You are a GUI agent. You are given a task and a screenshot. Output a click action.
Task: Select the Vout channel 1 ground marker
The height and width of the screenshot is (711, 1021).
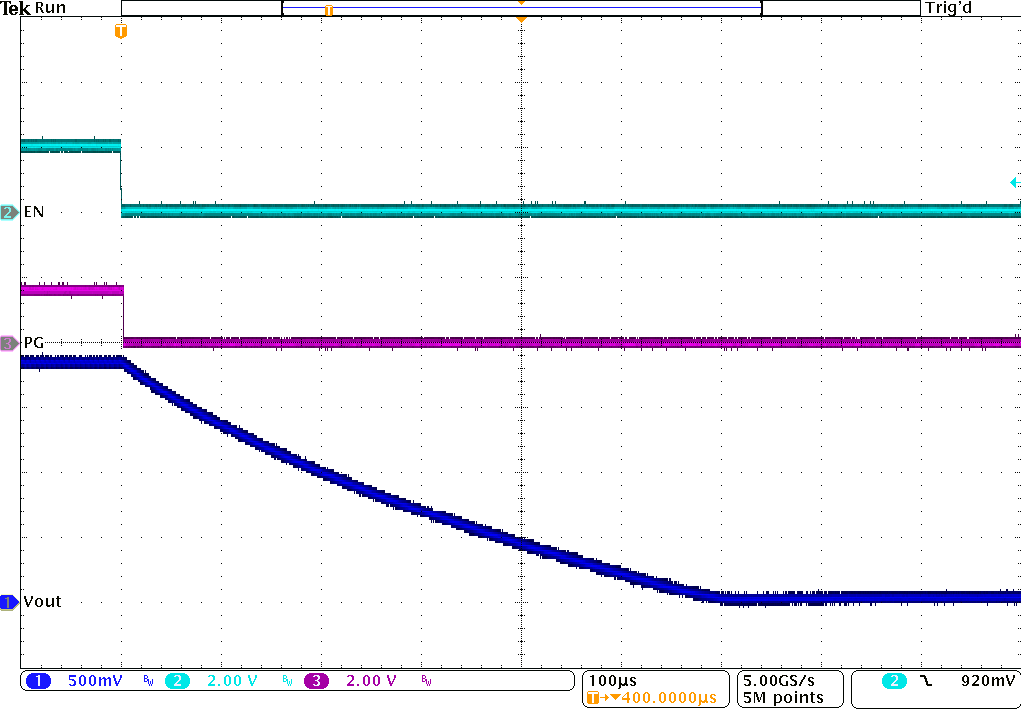(9, 602)
